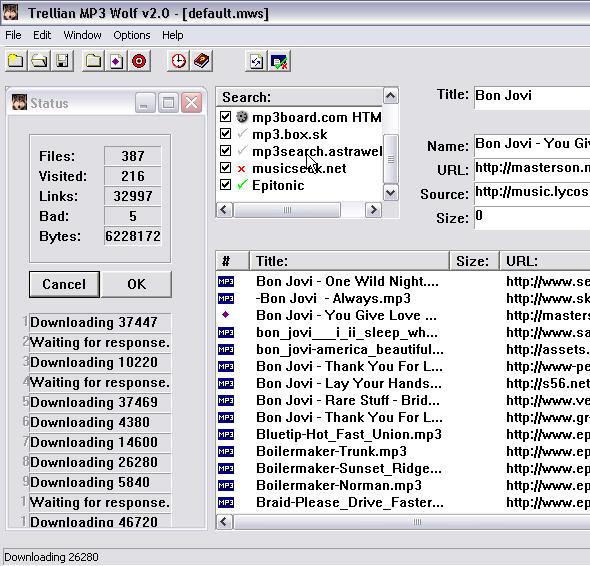Open the Options menu
Image resolution: width=590 pixels, height=566 pixels.
click(x=132, y=35)
